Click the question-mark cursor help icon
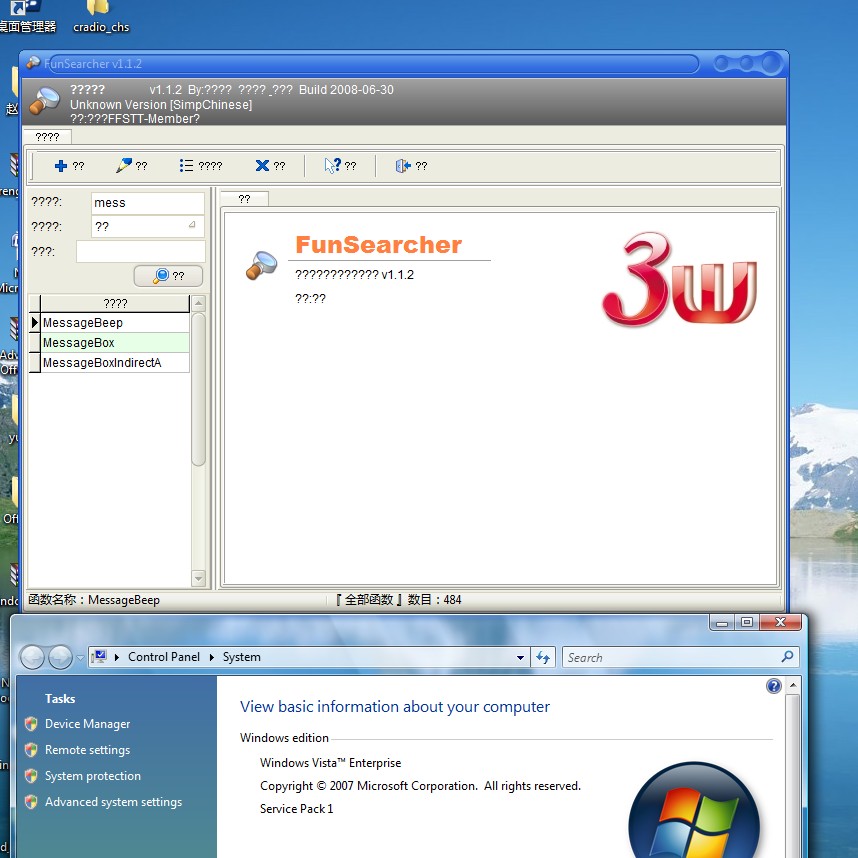 click(x=333, y=165)
